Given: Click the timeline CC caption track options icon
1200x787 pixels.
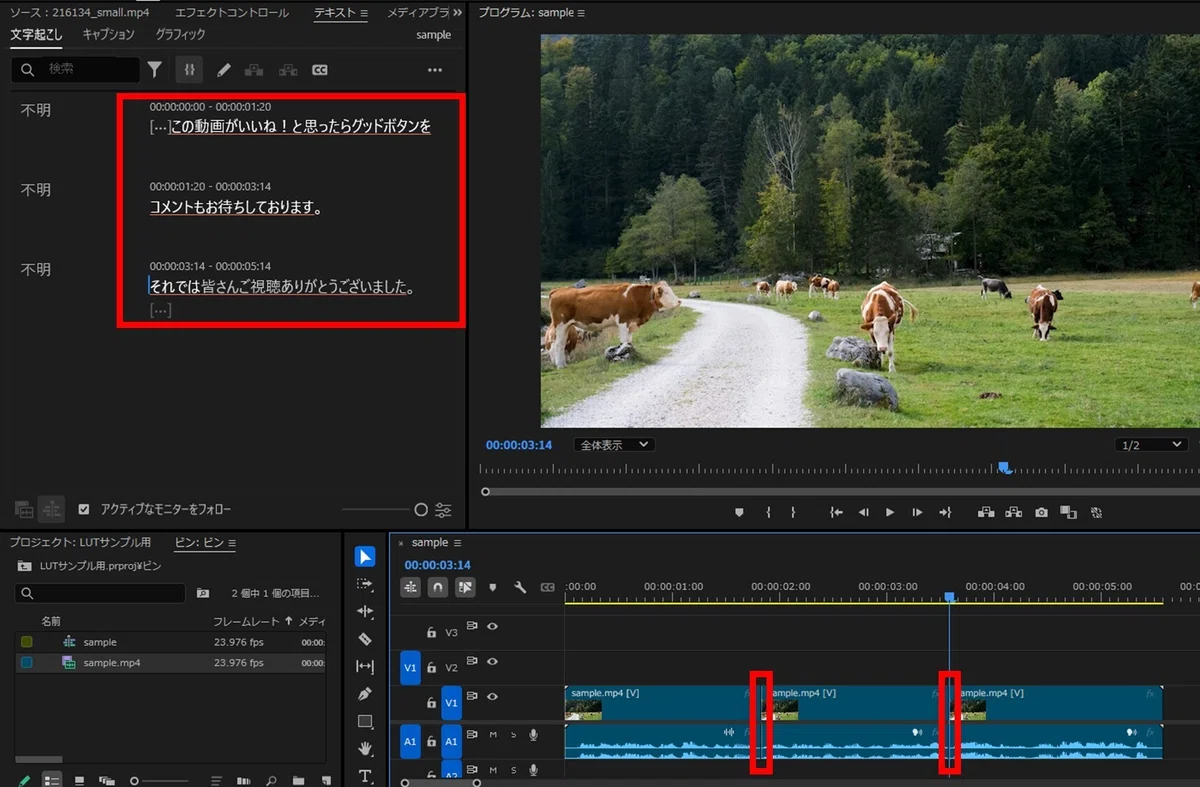Looking at the screenshot, I should point(547,588).
